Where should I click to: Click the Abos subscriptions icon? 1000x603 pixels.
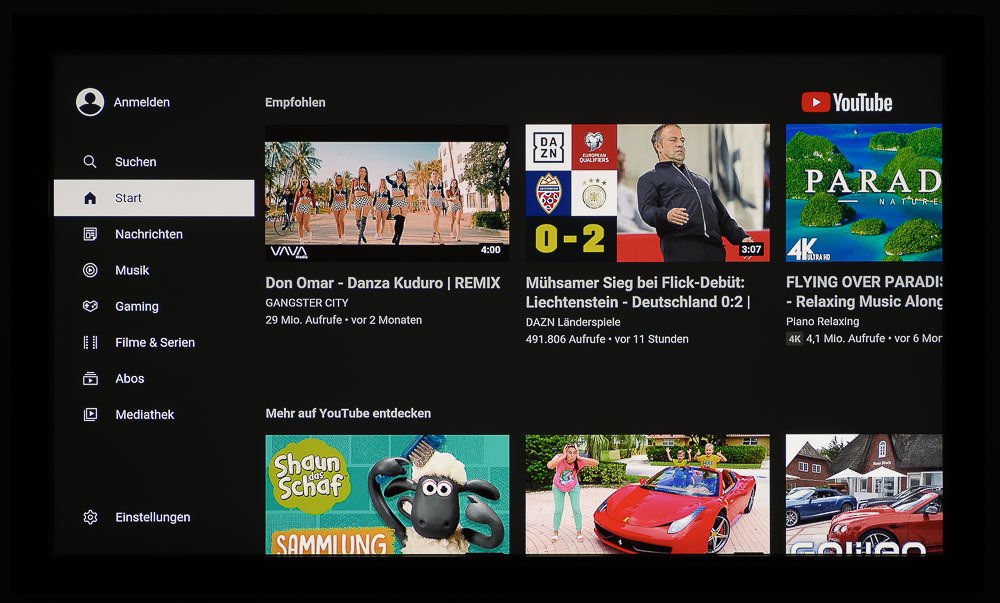[90, 379]
